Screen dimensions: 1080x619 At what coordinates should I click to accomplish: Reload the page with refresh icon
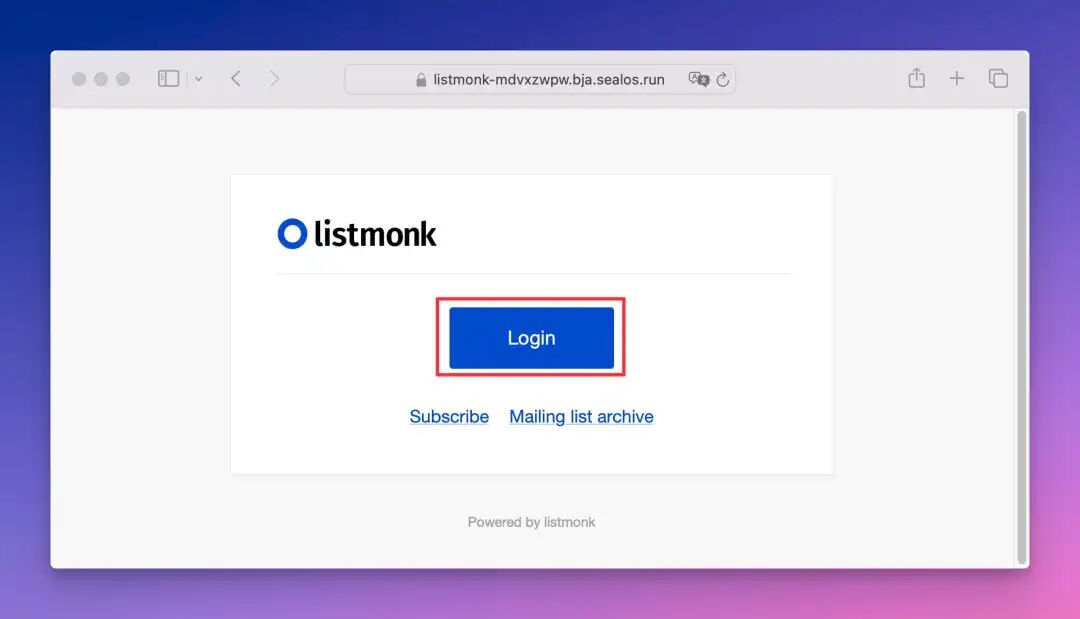click(723, 79)
